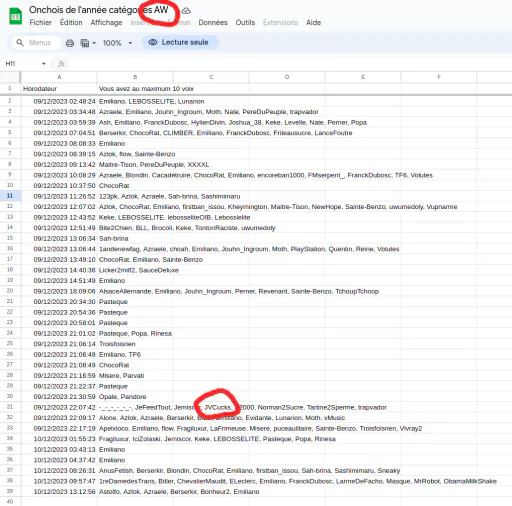Screen dimensions: 512x506
Task: Select cell 'Azlok, flow, Sainte-Benzo'
Action: coord(137,154)
